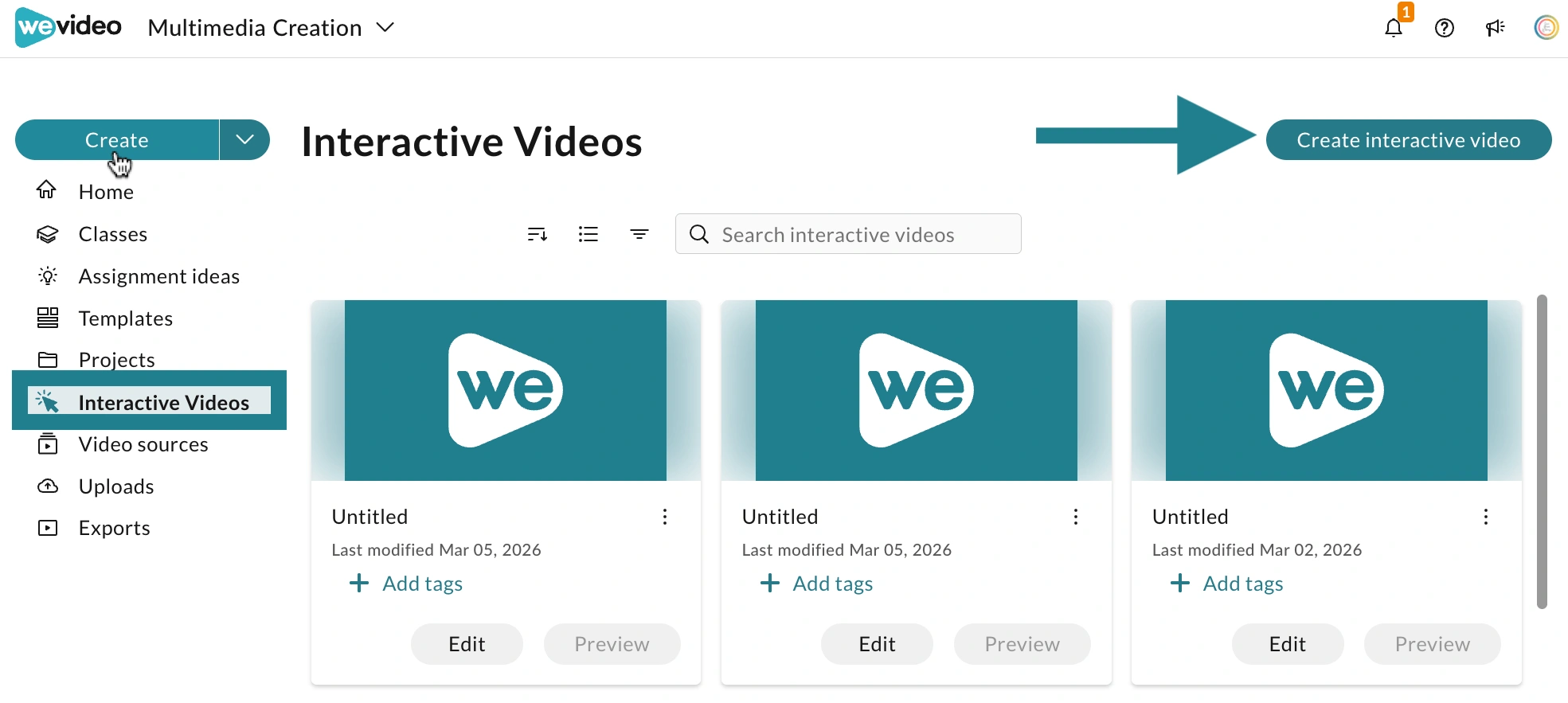Preview the video modified Mar 02, 2026
The height and width of the screenshot is (703, 1568).
1433,644
